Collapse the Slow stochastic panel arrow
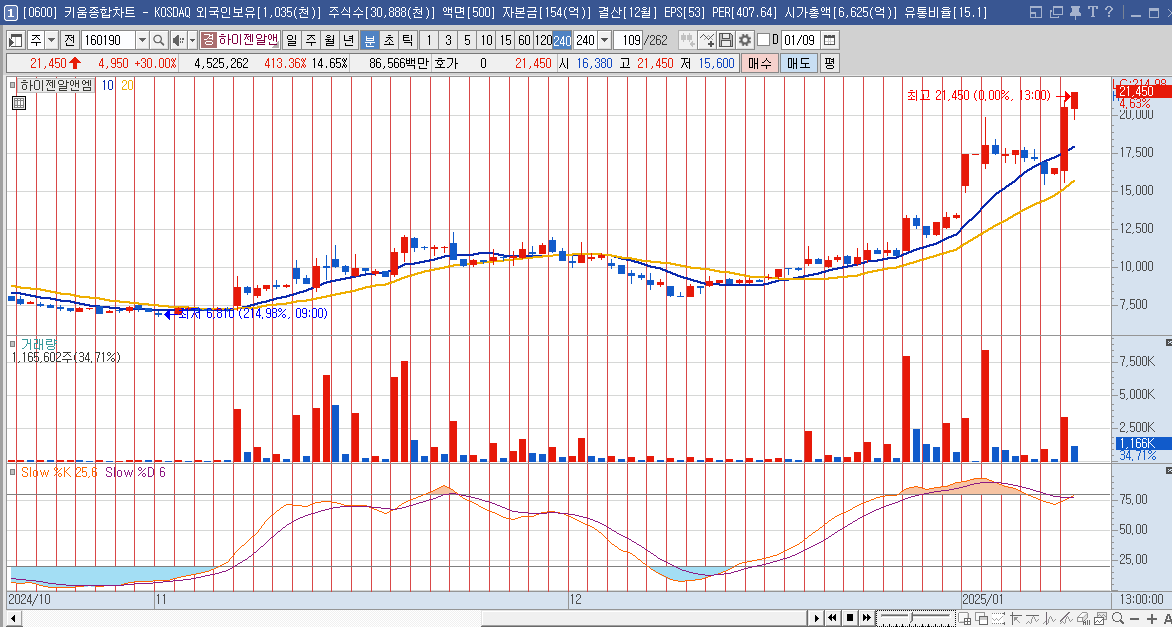This screenshot has height=627, width=1172. [x=1168, y=471]
